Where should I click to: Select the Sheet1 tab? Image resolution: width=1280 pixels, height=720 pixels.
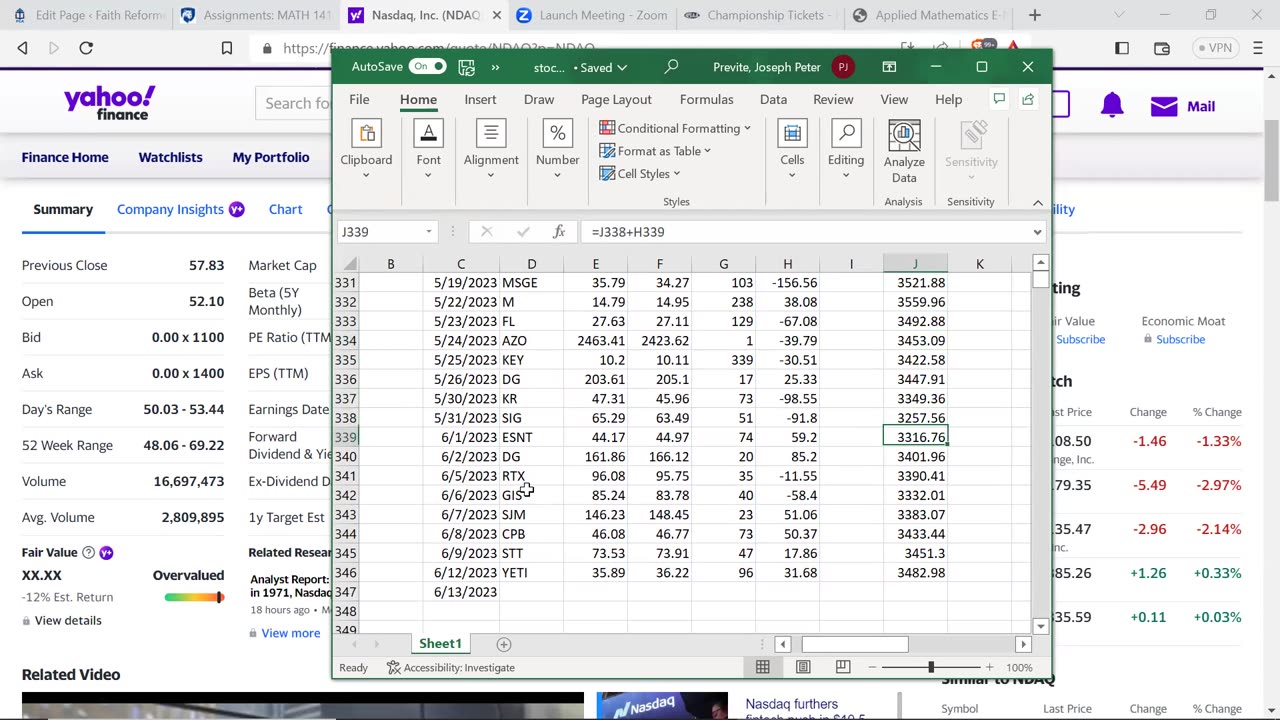tap(440, 644)
